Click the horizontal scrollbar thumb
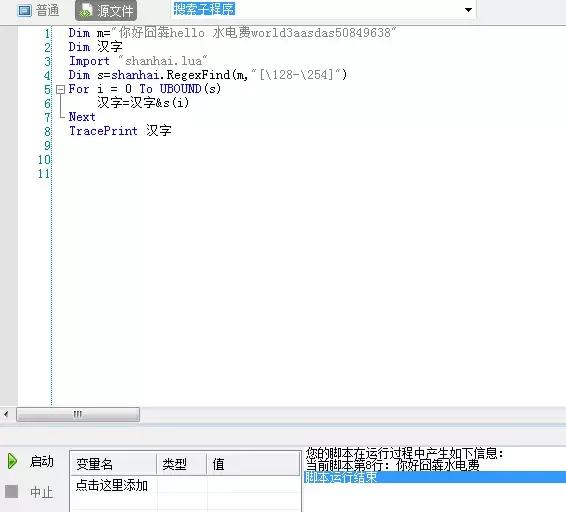Image resolution: width=566 pixels, height=512 pixels. (x=78, y=414)
